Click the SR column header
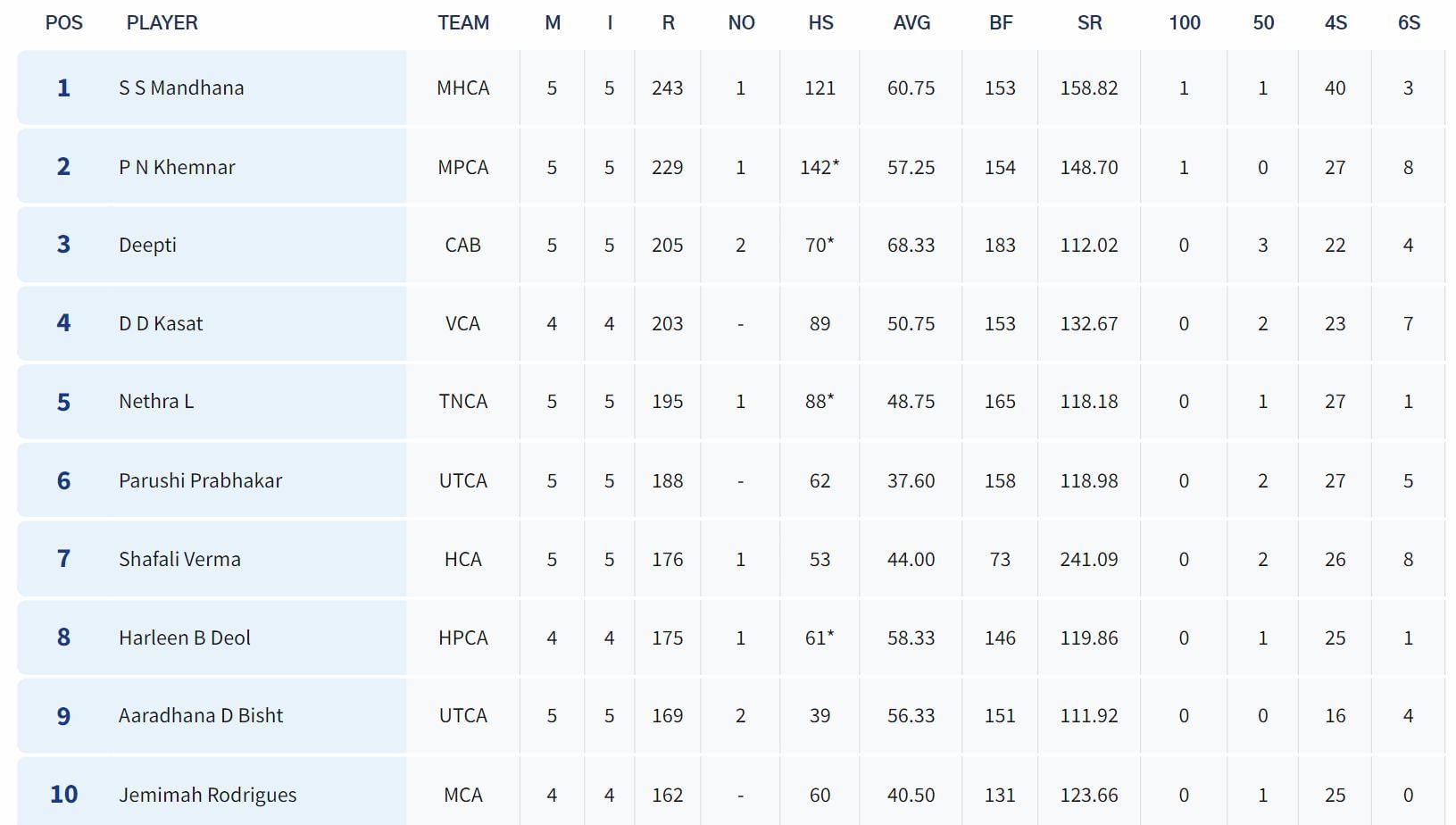The image size is (1456, 825). 1089,23
